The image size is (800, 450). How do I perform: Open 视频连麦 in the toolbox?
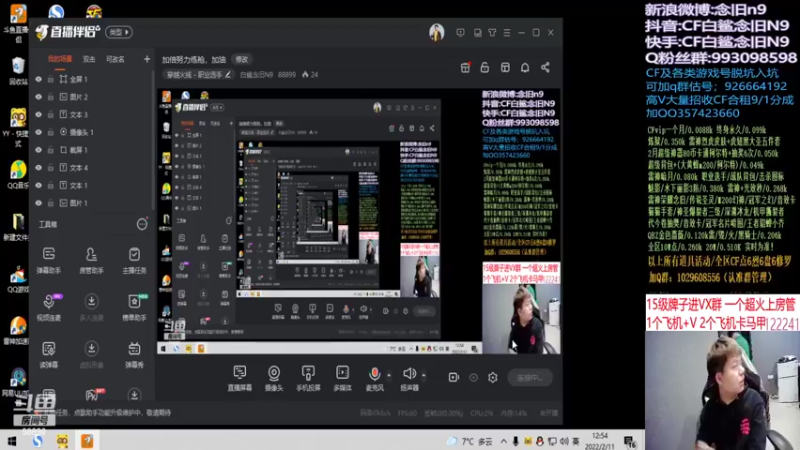click(x=49, y=304)
